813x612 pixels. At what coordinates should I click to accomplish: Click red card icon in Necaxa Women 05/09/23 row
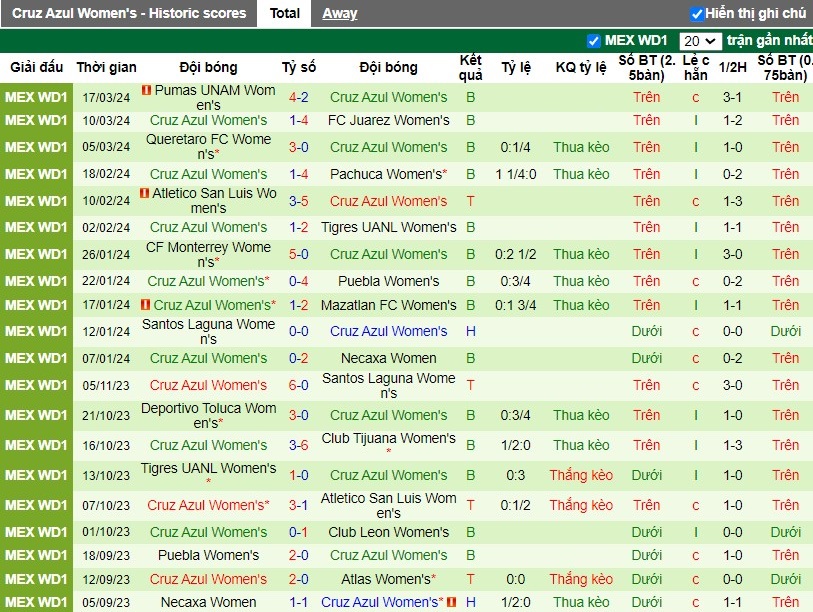[452, 602]
